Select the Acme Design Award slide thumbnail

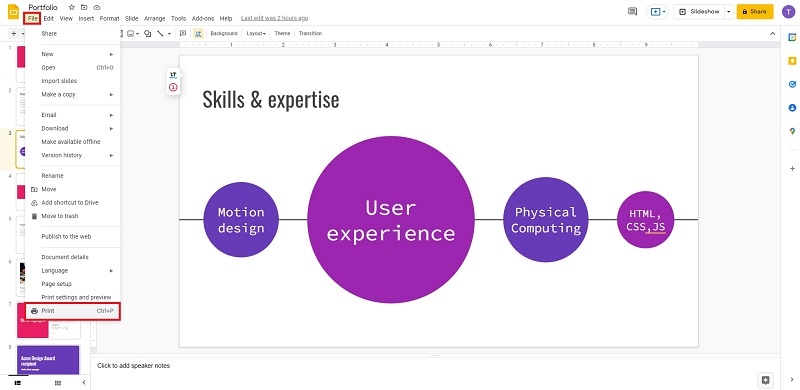(x=48, y=360)
